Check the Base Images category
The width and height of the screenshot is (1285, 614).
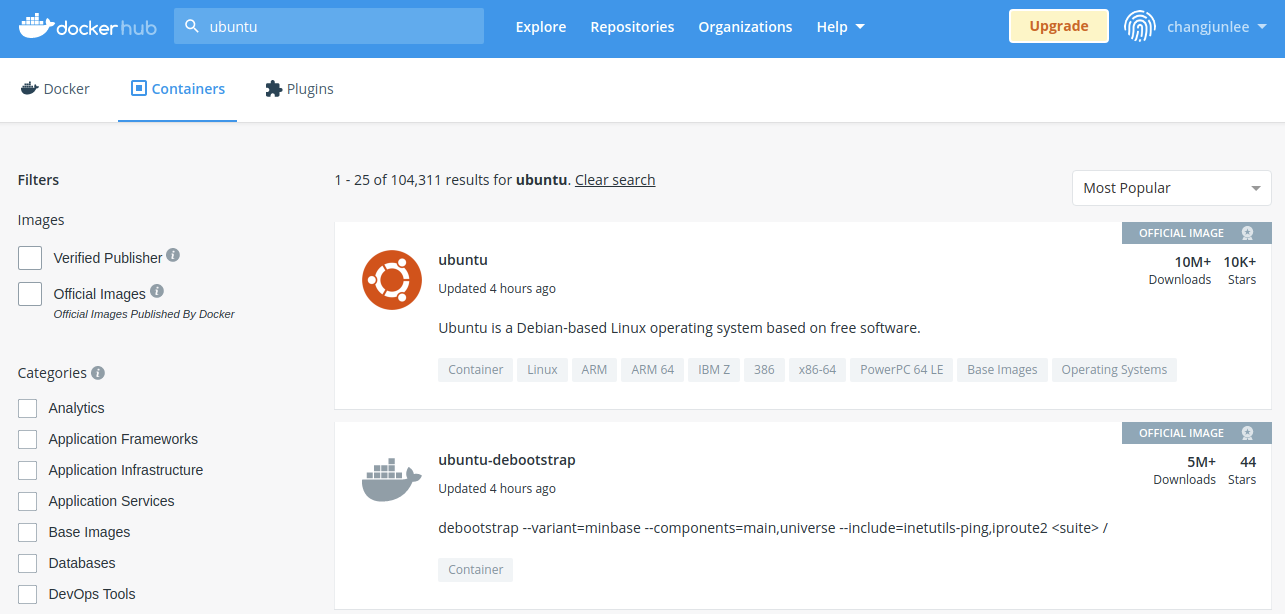(28, 532)
